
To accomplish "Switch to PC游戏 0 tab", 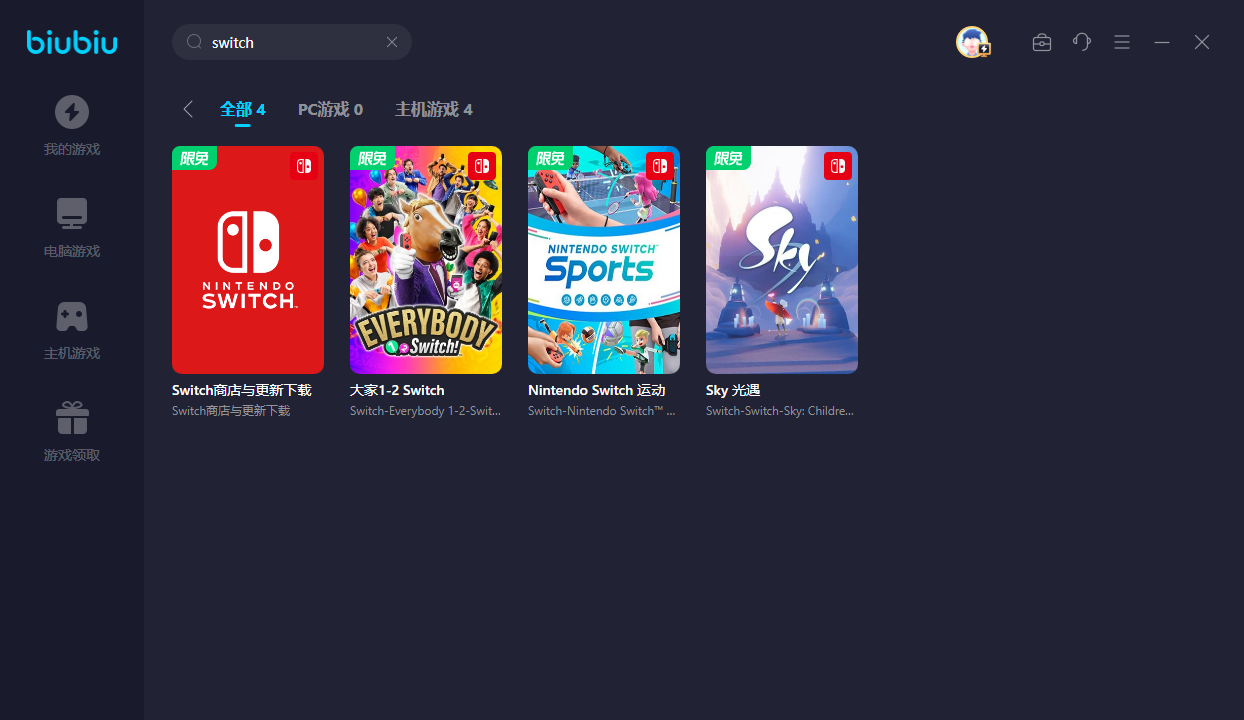I will 330,109.
